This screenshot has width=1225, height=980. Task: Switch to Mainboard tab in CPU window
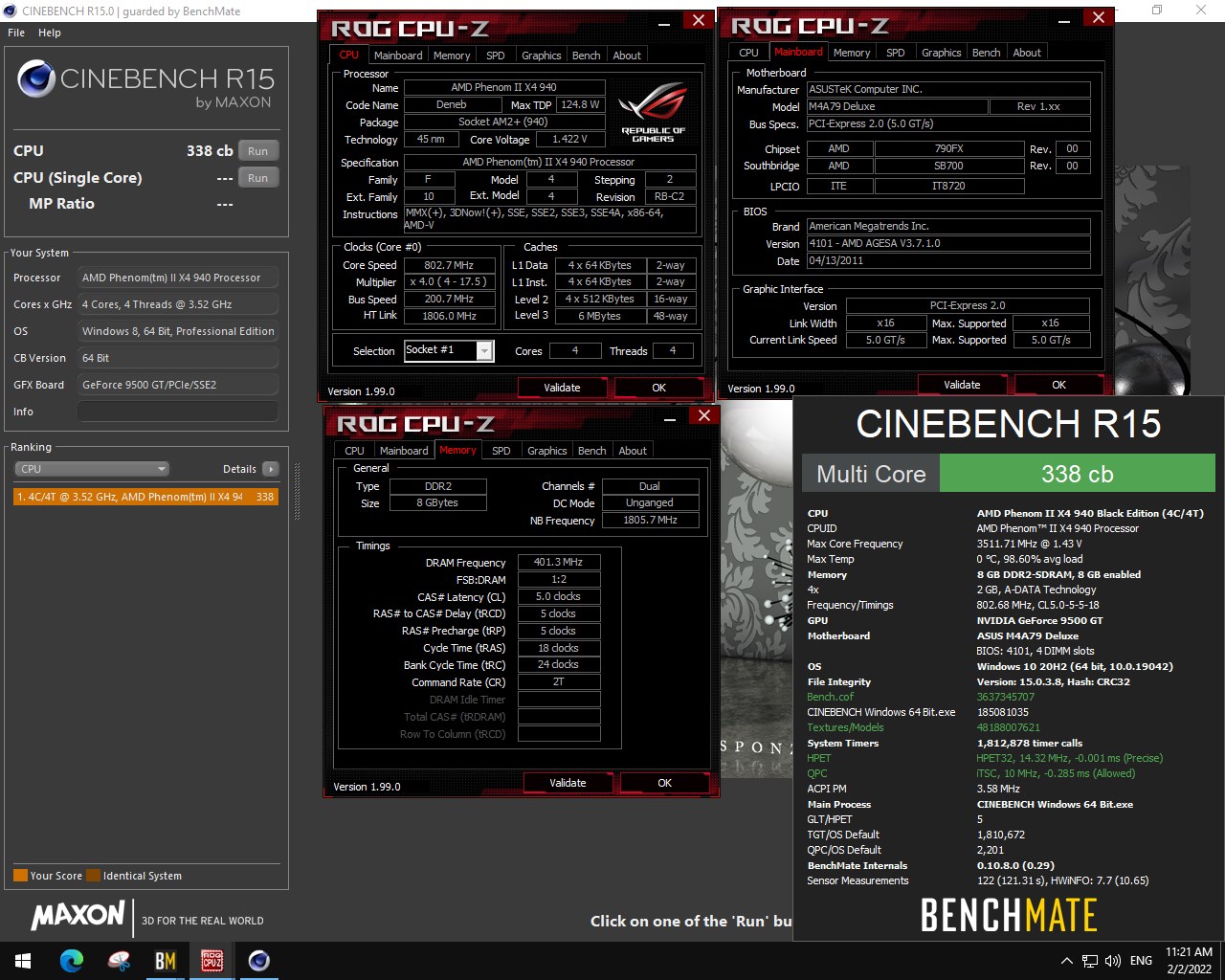click(x=398, y=56)
